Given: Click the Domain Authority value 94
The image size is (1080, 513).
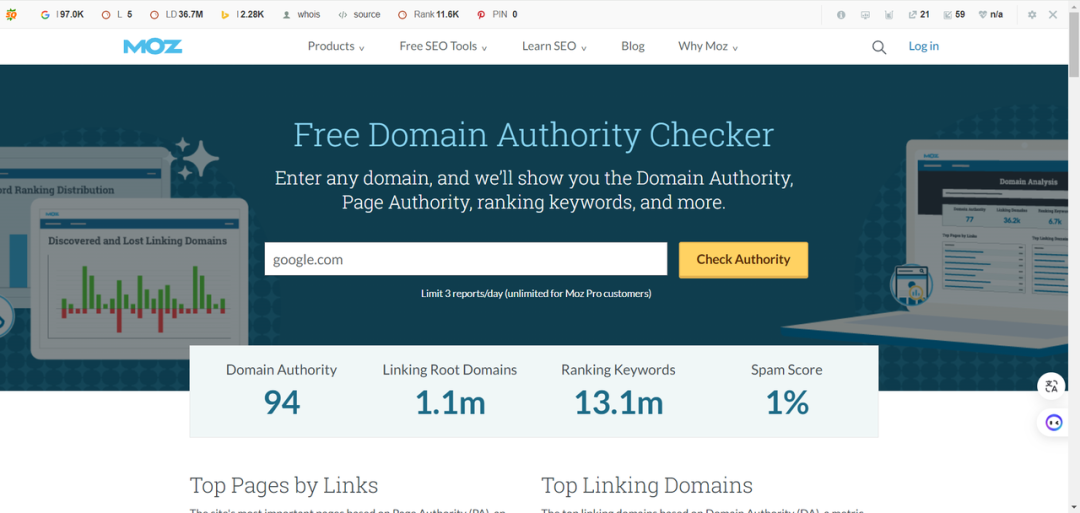Looking at the screenshot, I should [x=282, y=403].
